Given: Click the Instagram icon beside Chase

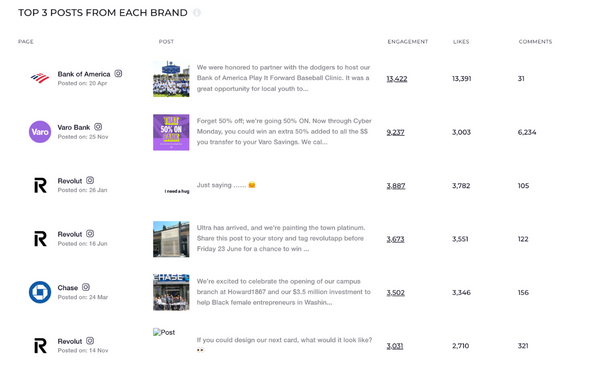Looking at the screenshot, I should click(86, 287).
